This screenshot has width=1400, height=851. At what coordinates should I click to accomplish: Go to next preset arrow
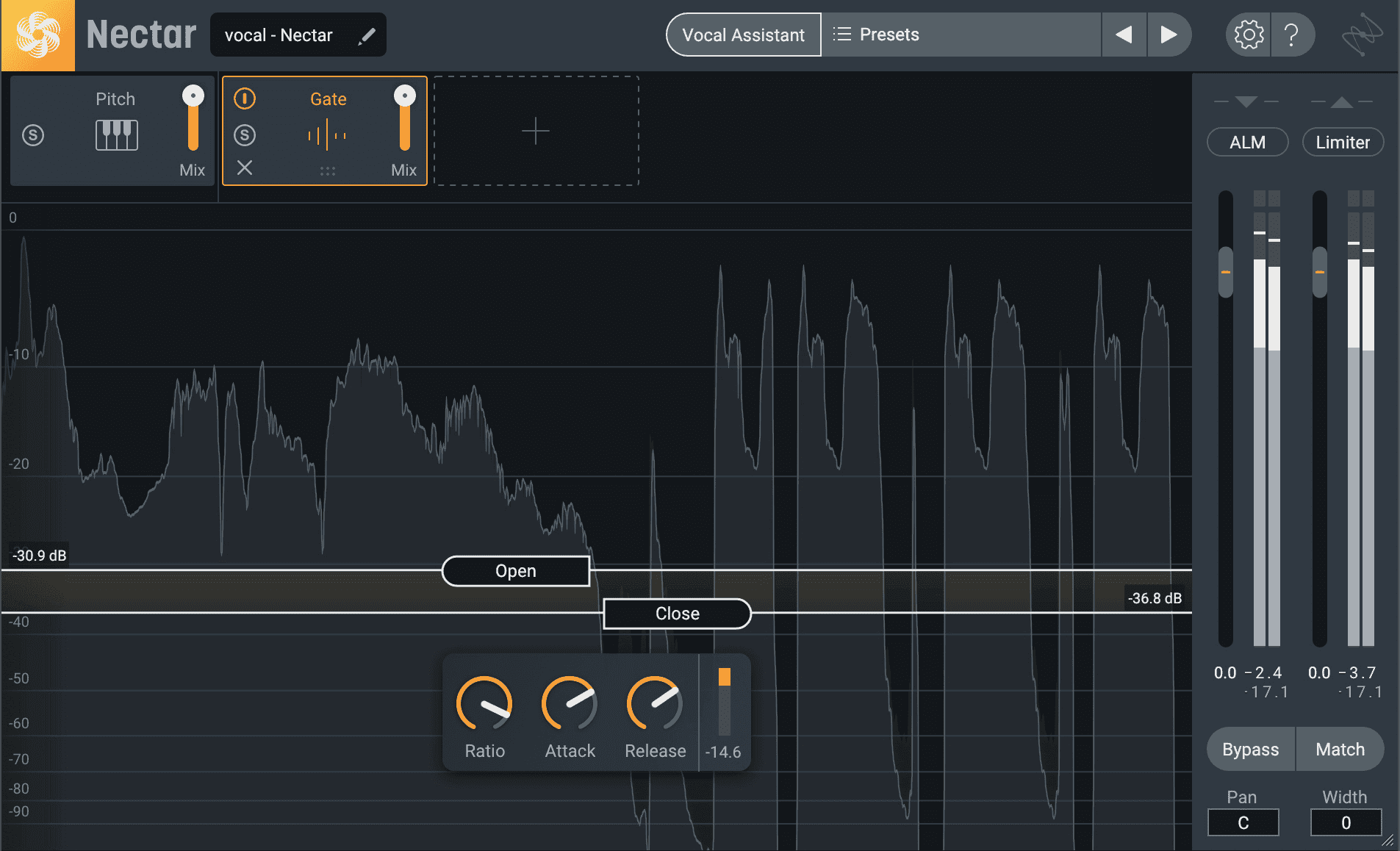(1169, 35)
